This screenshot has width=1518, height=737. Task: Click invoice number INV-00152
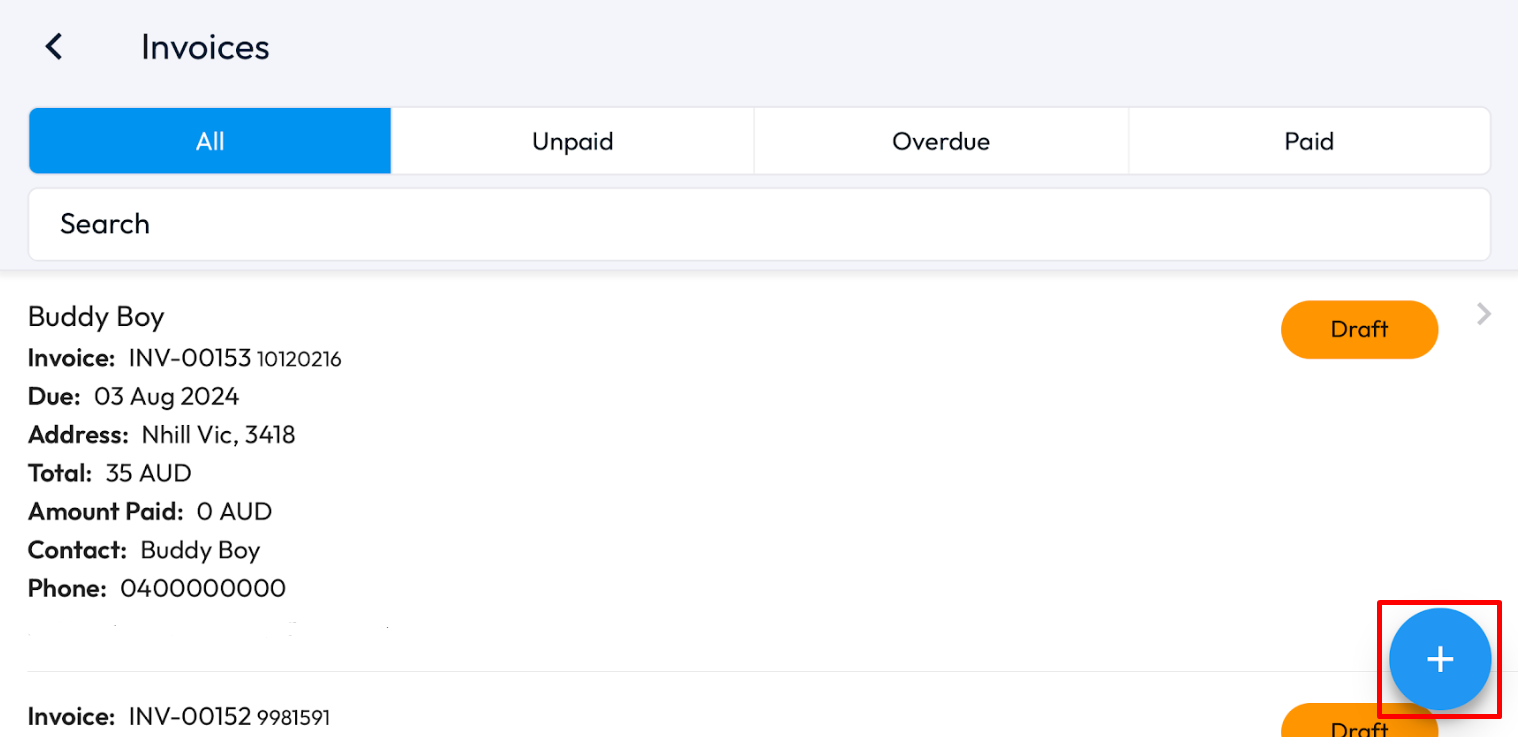pos(190,716)
